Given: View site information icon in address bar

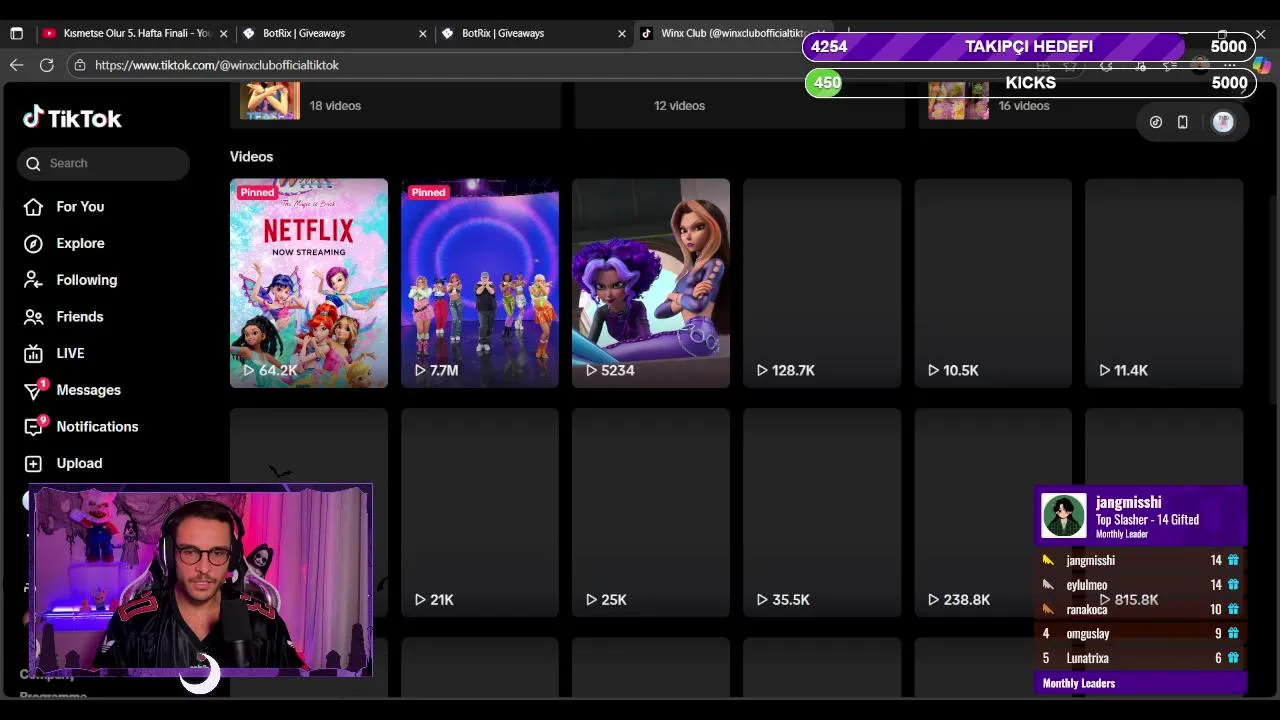Looking at the screenshot, I should coord(80,65).
